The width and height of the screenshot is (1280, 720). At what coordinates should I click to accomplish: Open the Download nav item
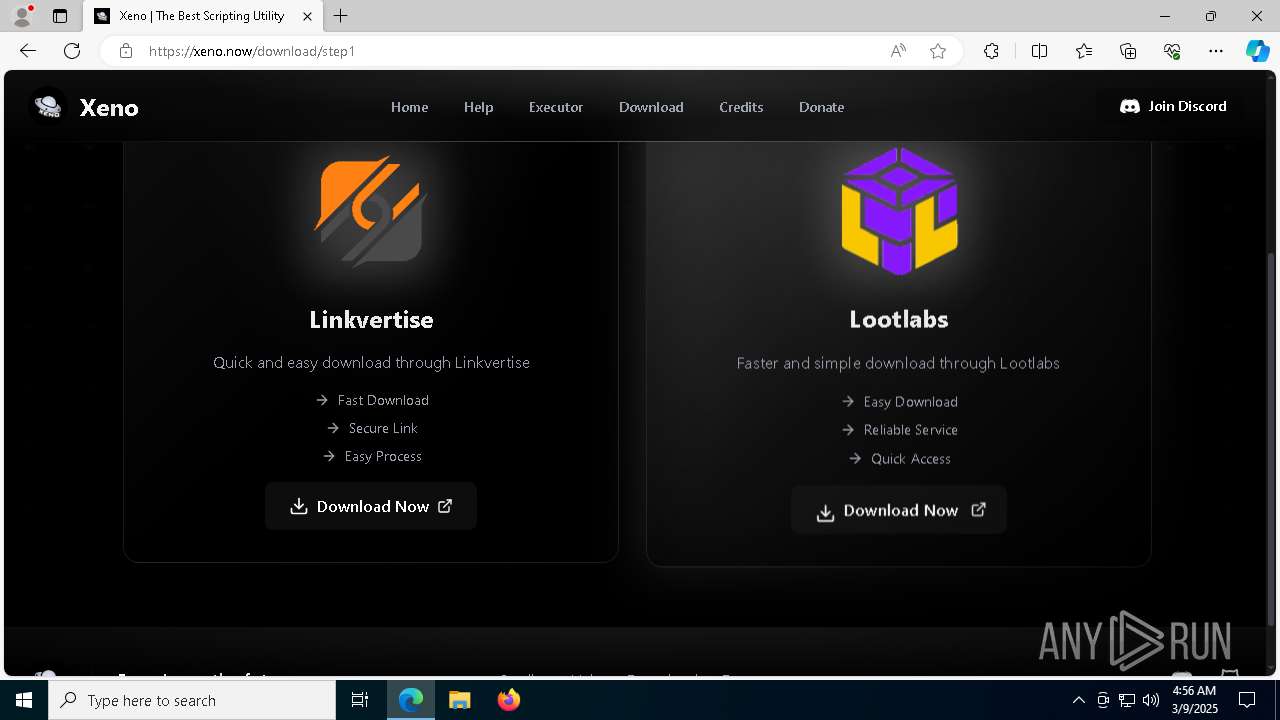651,107
